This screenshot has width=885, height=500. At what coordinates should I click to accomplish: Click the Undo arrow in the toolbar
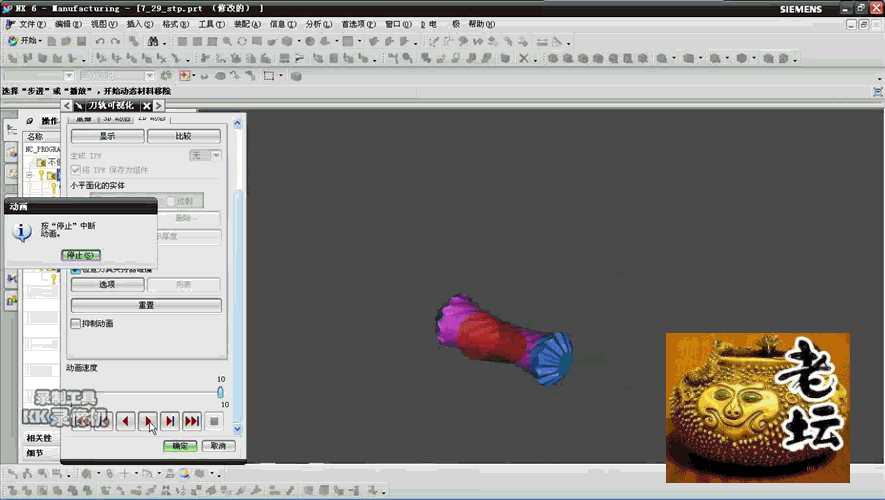click(x=99, y=42)
